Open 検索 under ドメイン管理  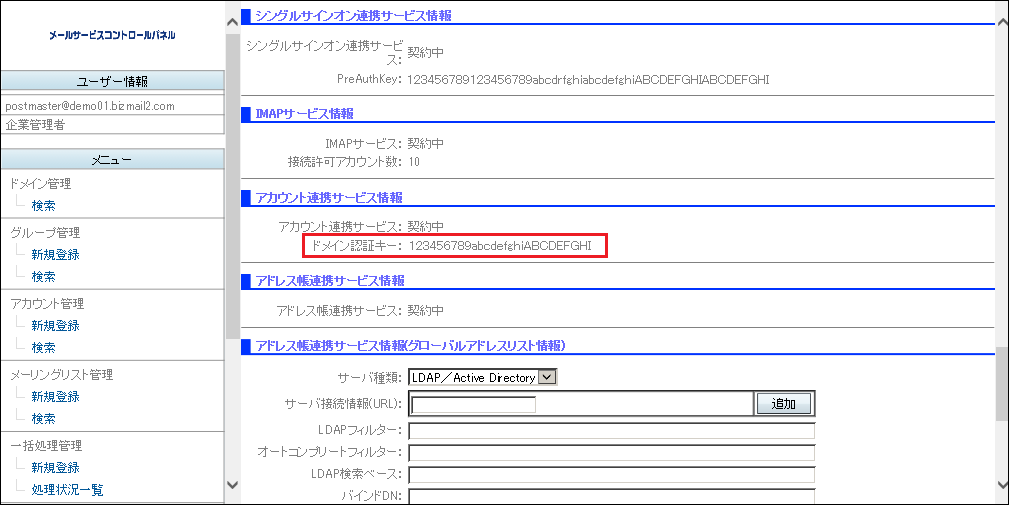pos(44,206)
